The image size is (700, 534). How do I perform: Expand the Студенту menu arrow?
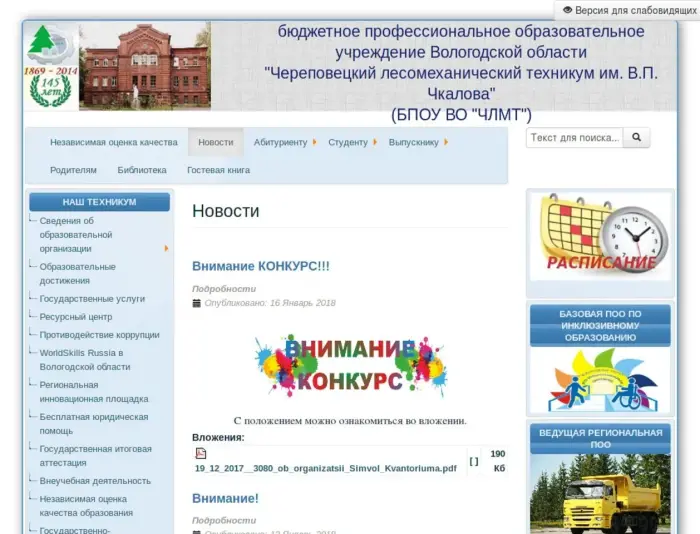375,142
